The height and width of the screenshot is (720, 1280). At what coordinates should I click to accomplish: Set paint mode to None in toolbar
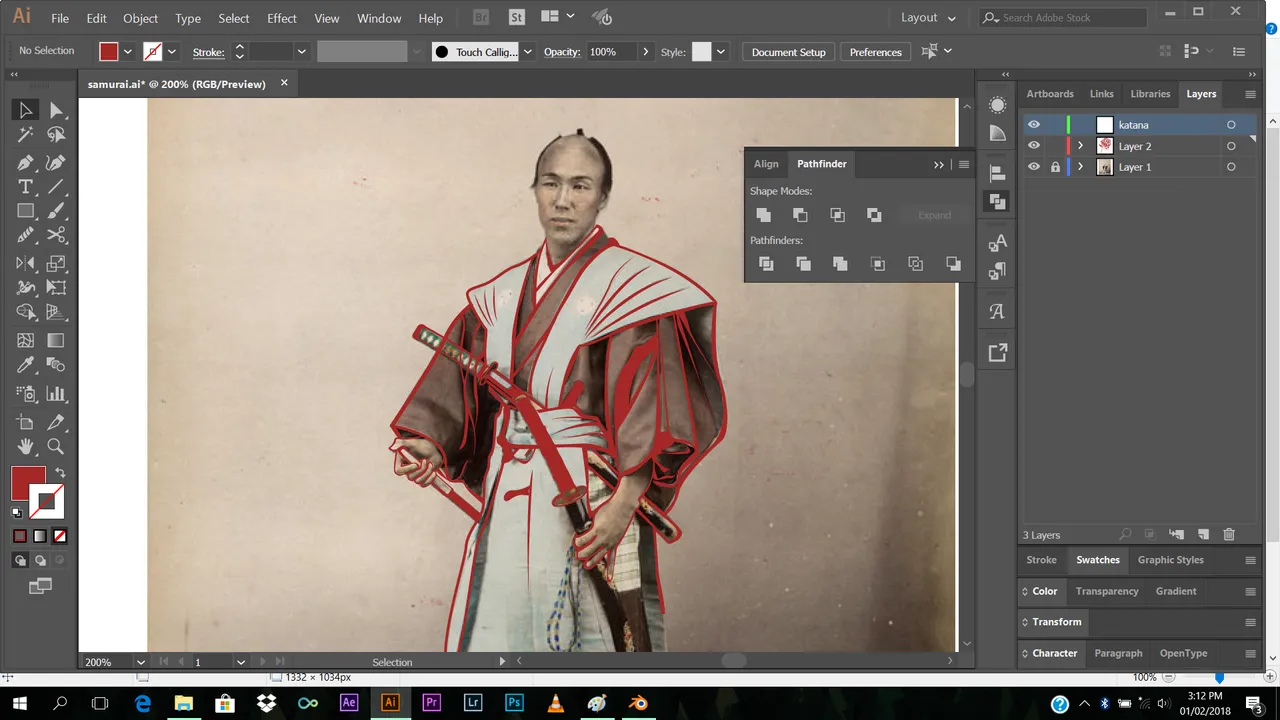[60, 536]
